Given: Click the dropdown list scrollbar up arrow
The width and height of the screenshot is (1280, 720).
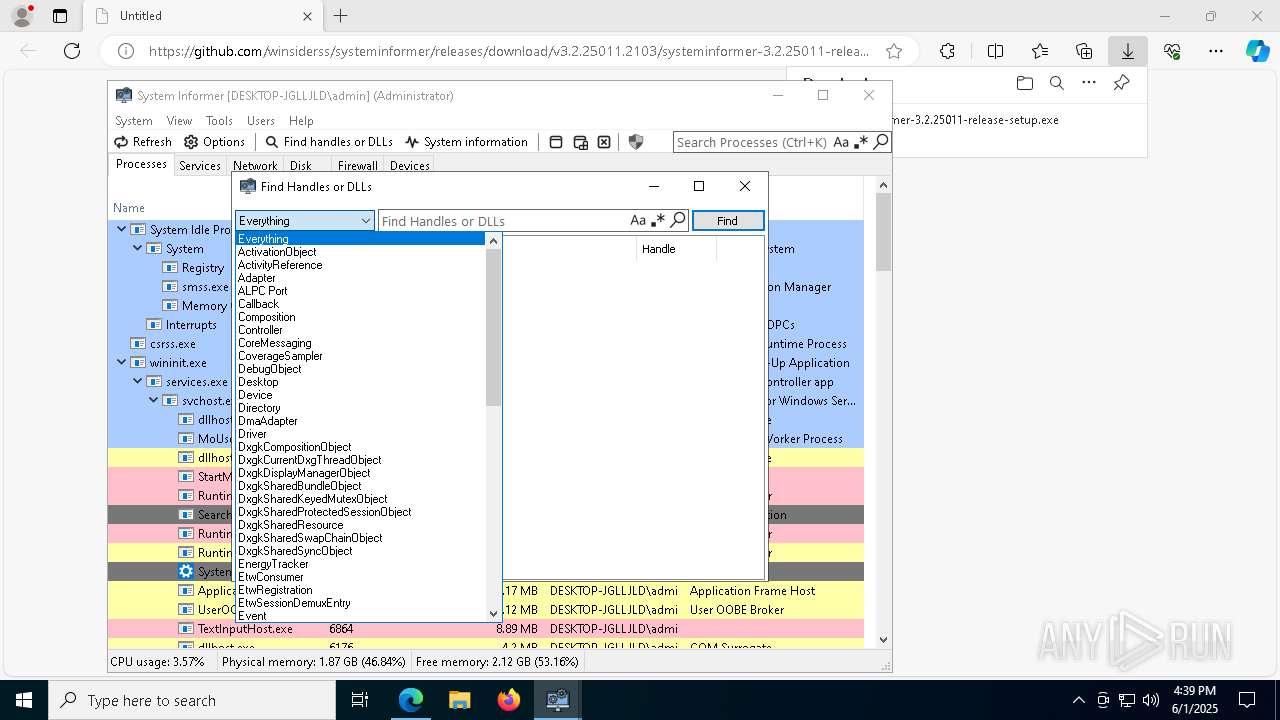Looking at the screenshot, I should pos(493,241).
